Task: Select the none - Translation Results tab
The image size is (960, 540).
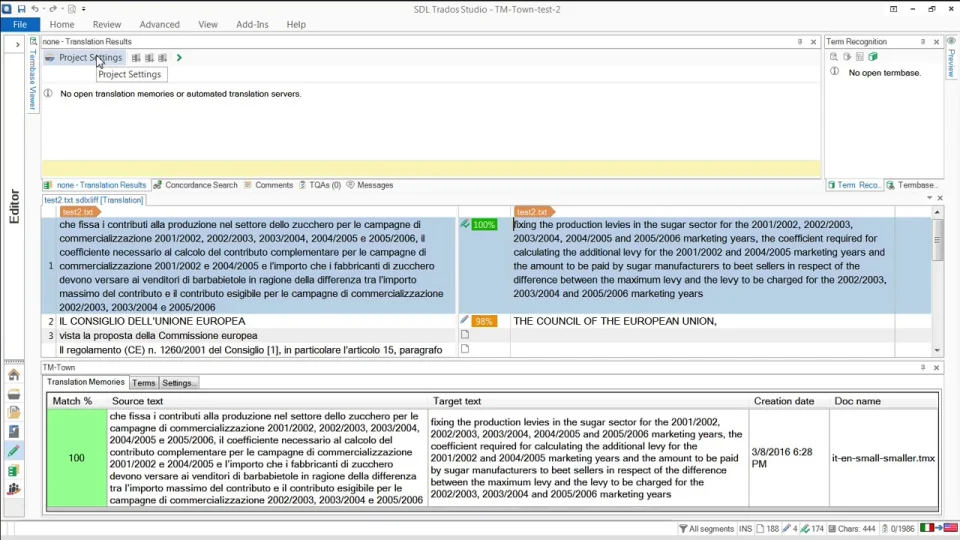Action: tap(95, 185)
